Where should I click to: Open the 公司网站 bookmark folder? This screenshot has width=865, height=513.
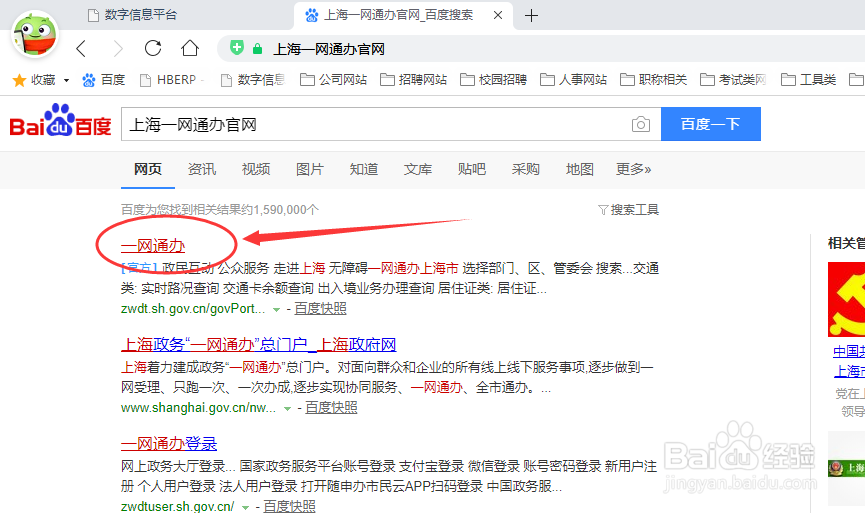pos(333,80)
